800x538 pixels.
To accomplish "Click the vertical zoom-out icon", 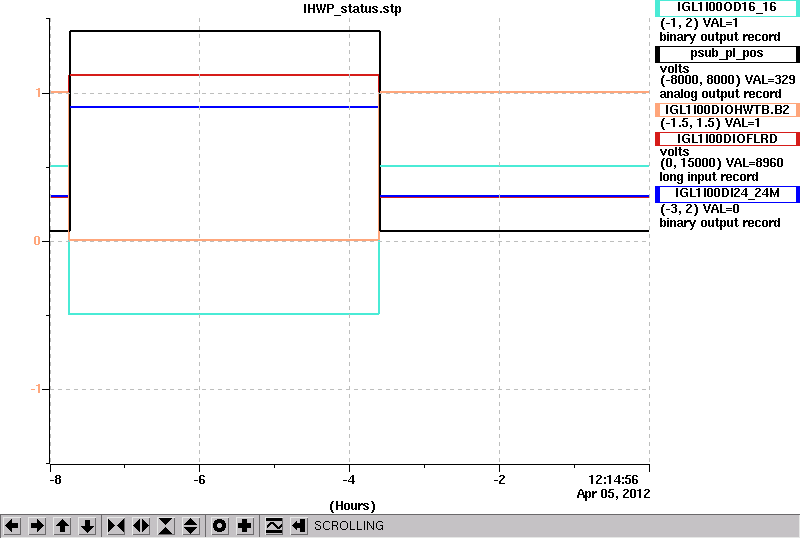I will point(191,526).
